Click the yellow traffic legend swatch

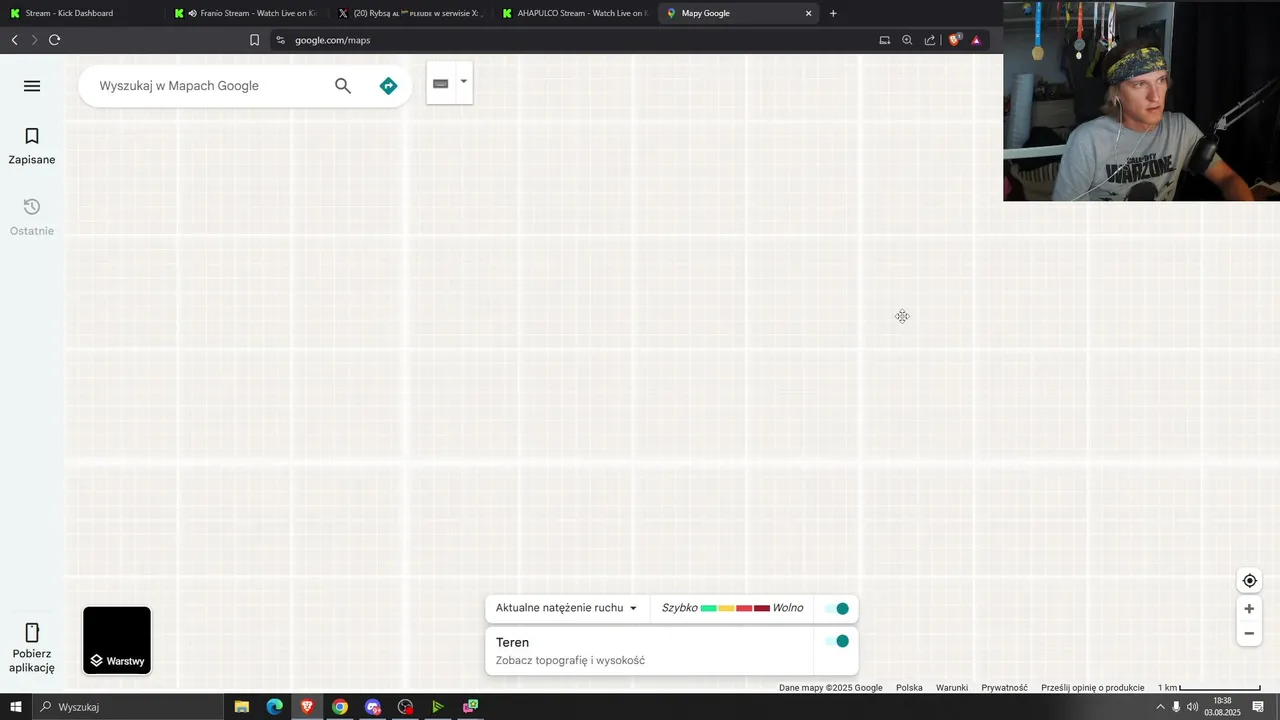pos(726,608)
